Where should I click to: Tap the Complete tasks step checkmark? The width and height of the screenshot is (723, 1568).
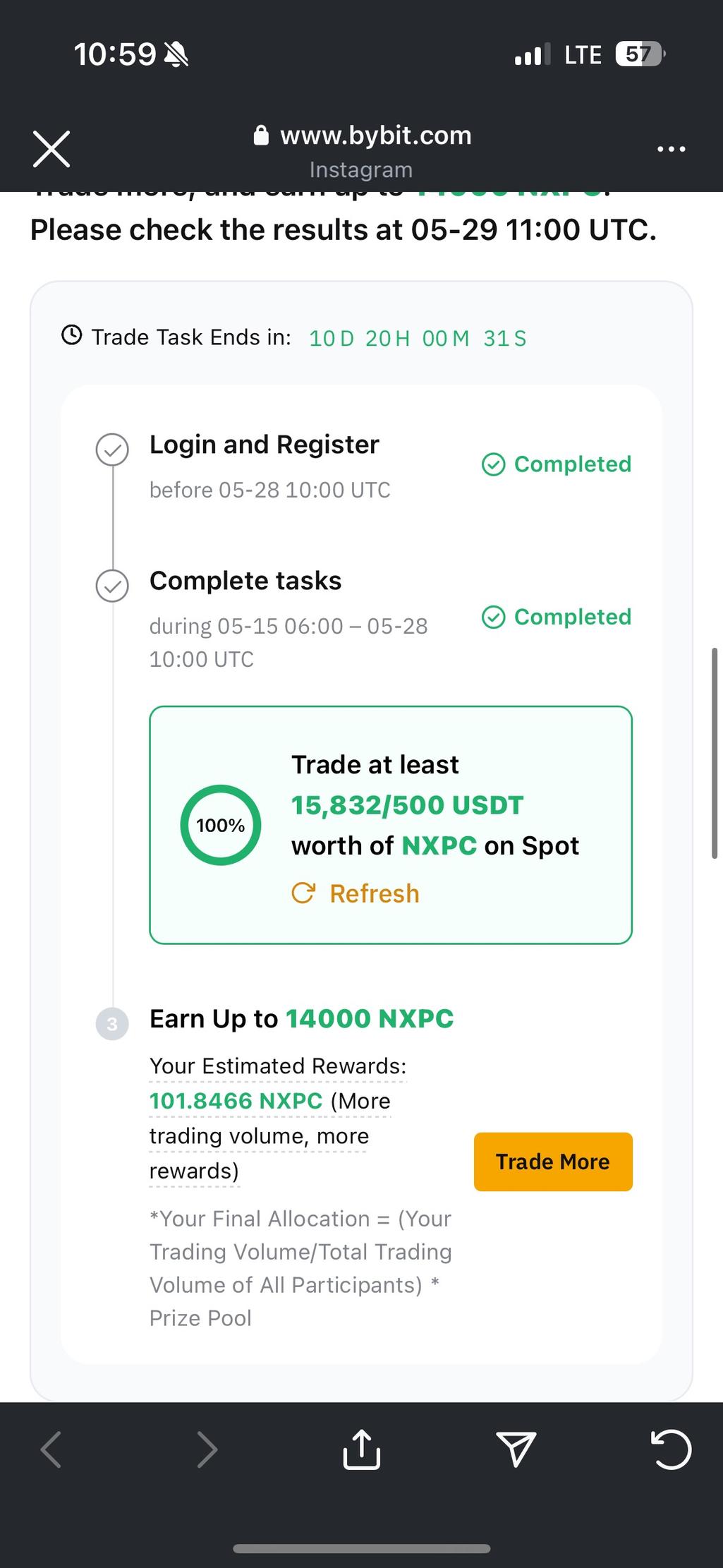click(112, 586)
